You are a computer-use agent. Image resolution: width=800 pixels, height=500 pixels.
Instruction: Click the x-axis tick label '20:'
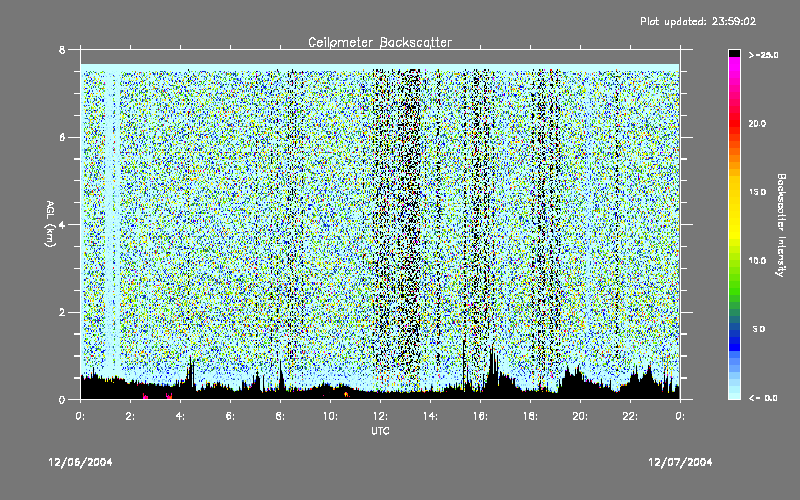coord(580,416)
